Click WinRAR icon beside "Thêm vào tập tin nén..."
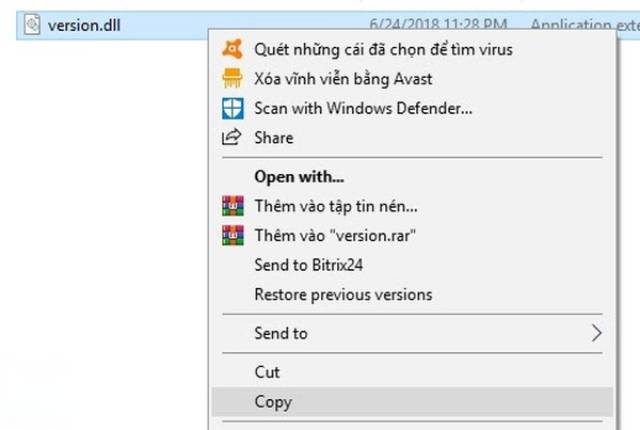The image size is (640, 430). click(233, 206)
